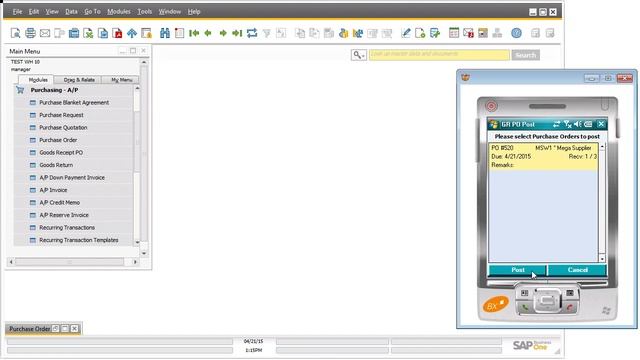Screen dimensions: 640x360
Task: Open the Modules menu
Action: (x=119, y=11)
